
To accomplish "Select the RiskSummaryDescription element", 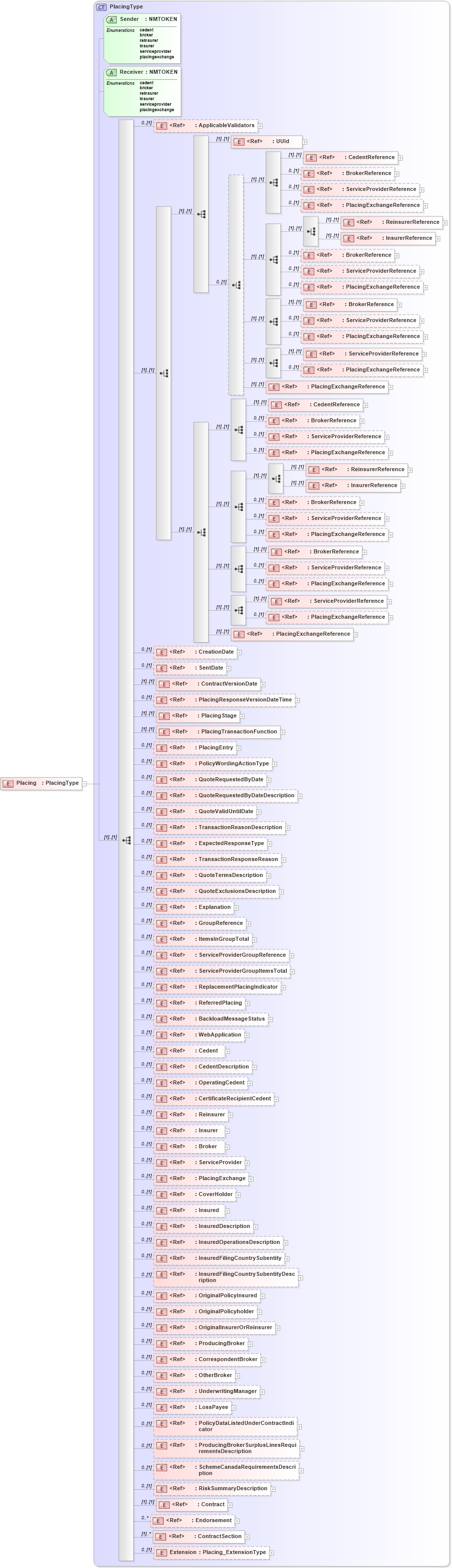I will 212,1489.
